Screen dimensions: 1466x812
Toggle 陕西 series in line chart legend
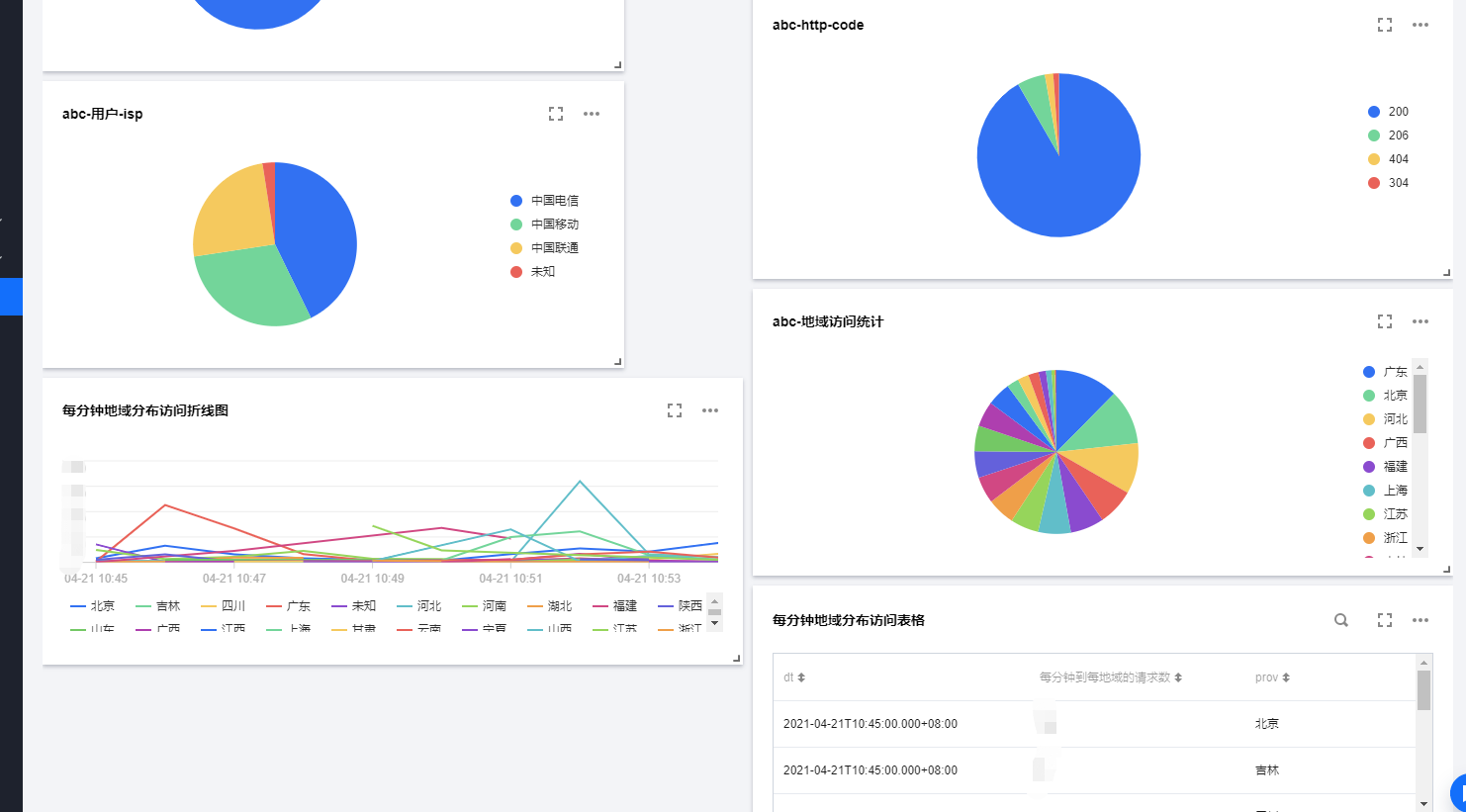click(681, 606)
